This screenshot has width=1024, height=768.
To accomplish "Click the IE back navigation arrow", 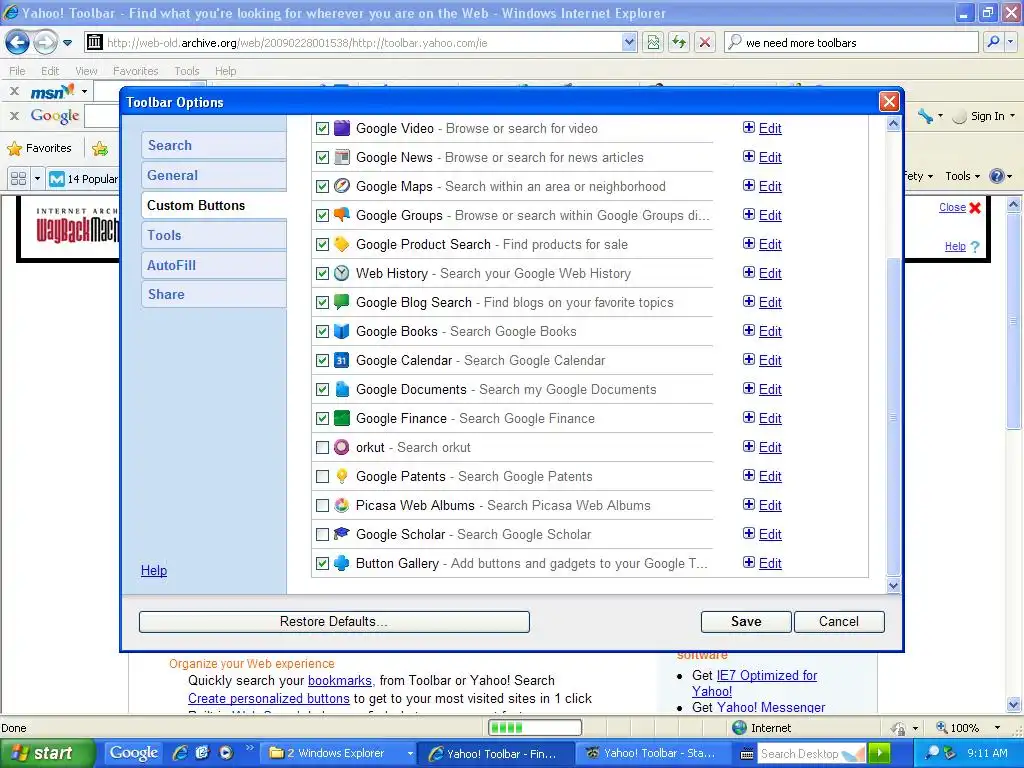I will click(18, 43).
